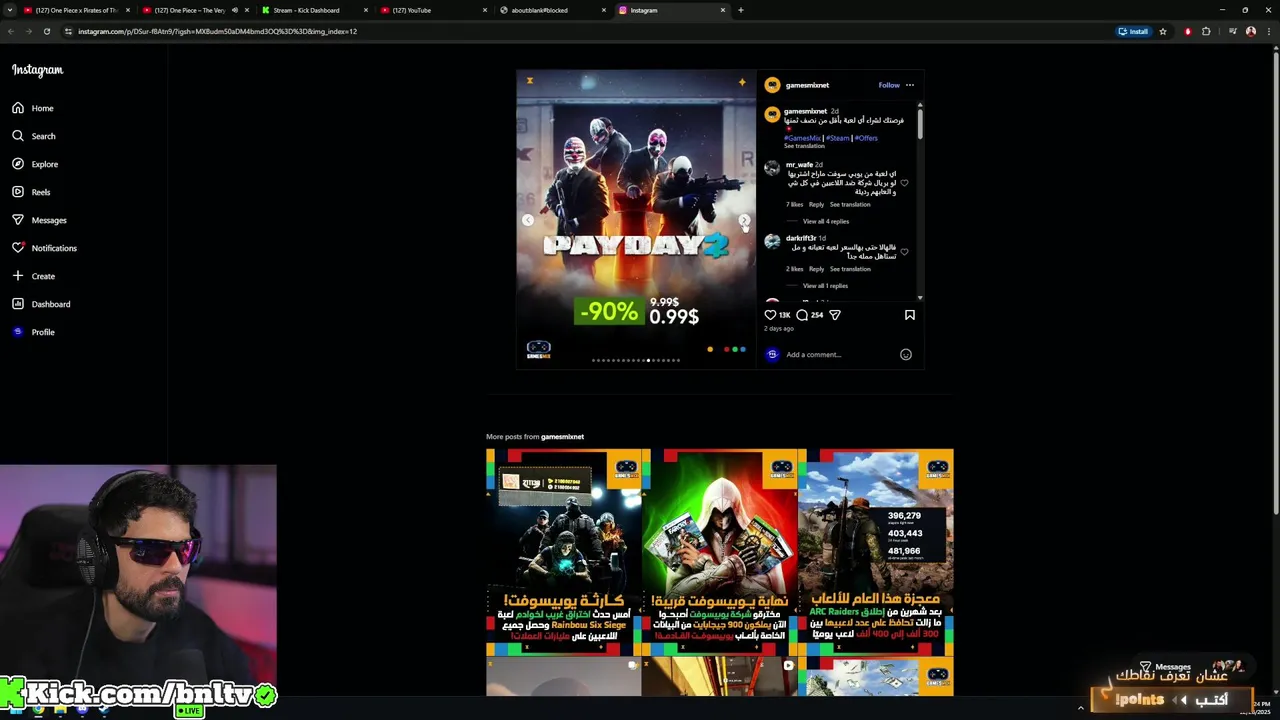
Task: Install the Instagram web app
Action: [1133, 31]
